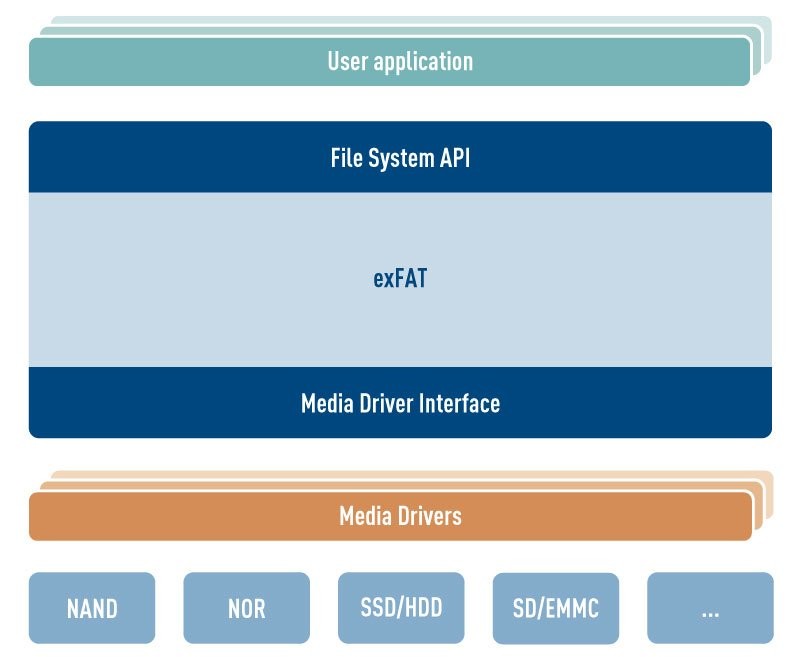Select the NAND storage block

pyautogui.click(x=91, y=607)
